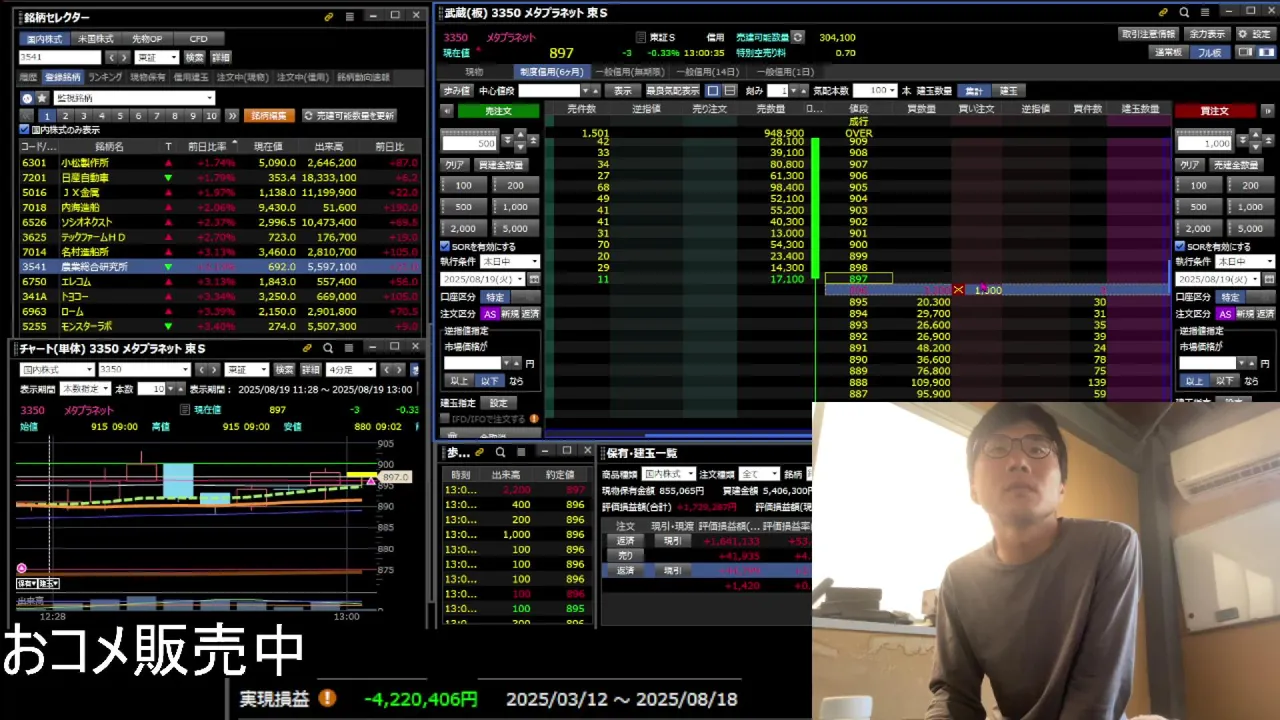
Task: Click link icon in 銘柄セレクター title bar
Action: point(329,17)
